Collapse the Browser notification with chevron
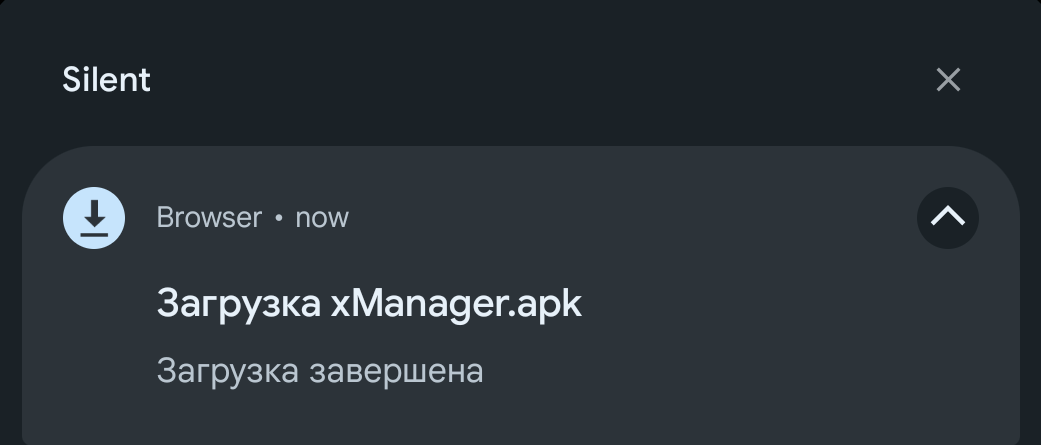Image resolution: width=1041 pixels, height=445 pixels. tap(947, 218)
